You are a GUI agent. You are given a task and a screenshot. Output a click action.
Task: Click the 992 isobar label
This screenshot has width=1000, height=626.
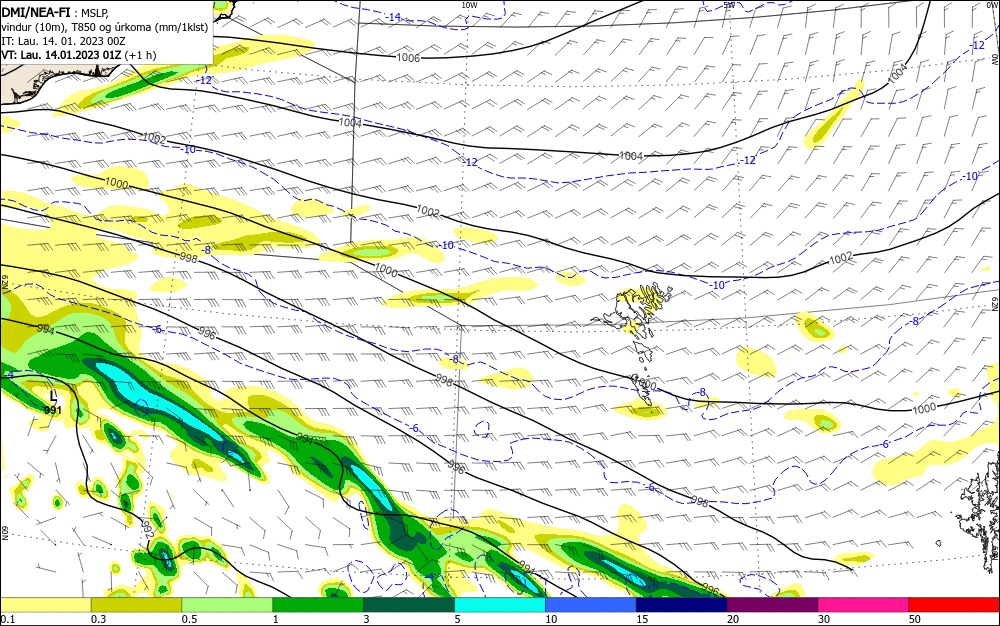(147, 529)
